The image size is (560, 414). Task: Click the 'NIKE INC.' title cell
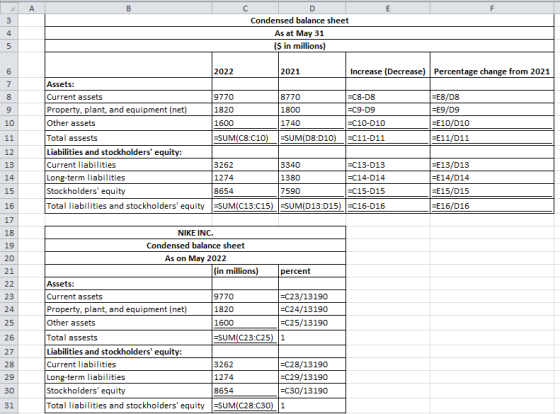tap(195, 233)
